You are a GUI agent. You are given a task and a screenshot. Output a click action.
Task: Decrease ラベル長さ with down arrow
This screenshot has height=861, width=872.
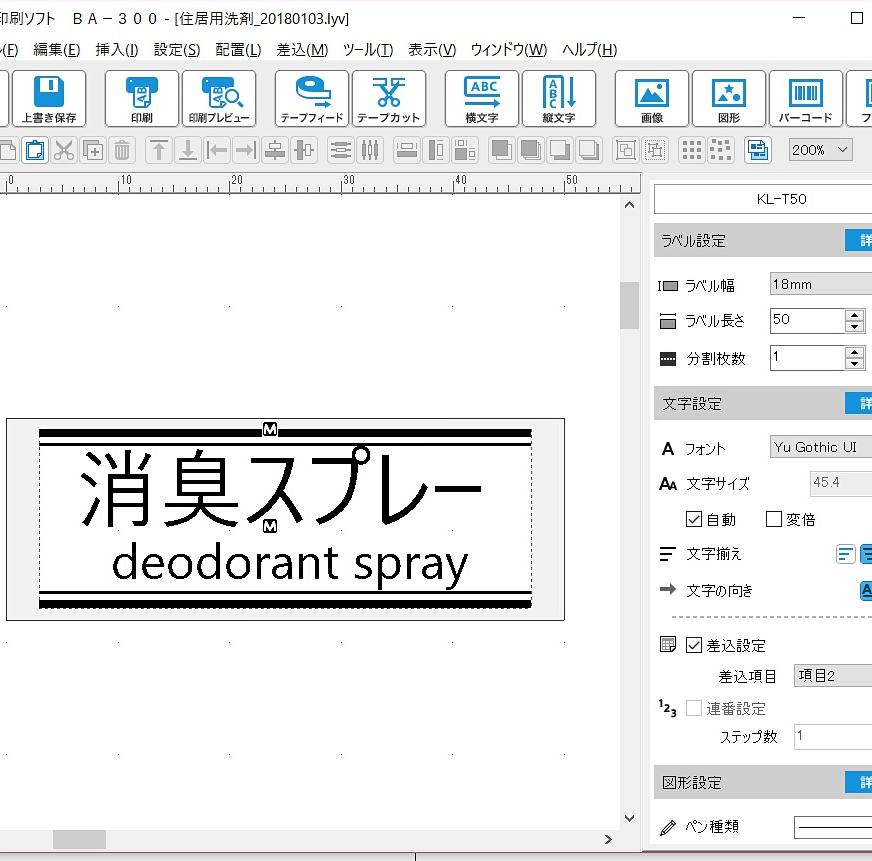[855, 327]
